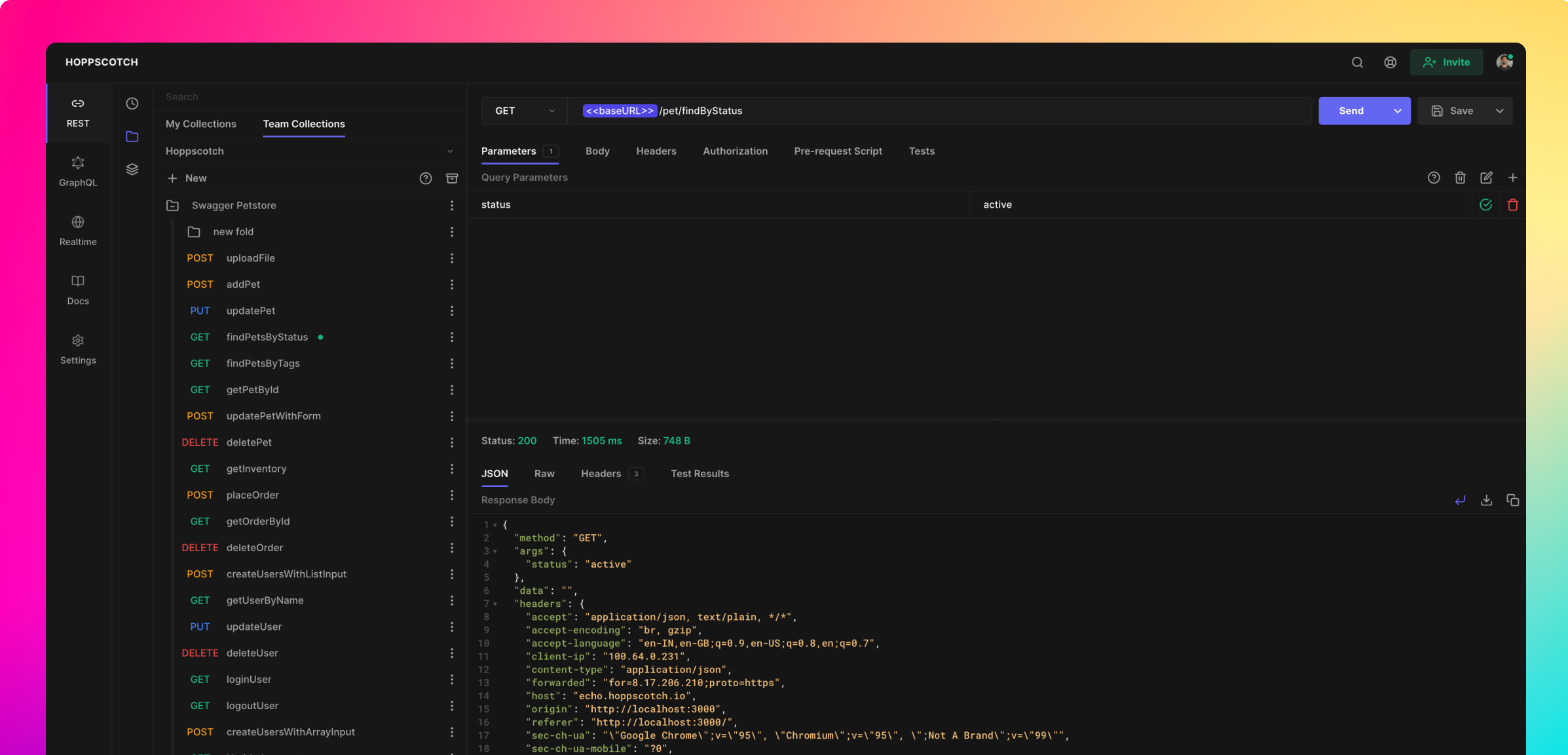Open the response Headers tab
Viewport: 1568px width, 755px height.
coord(611,473)
